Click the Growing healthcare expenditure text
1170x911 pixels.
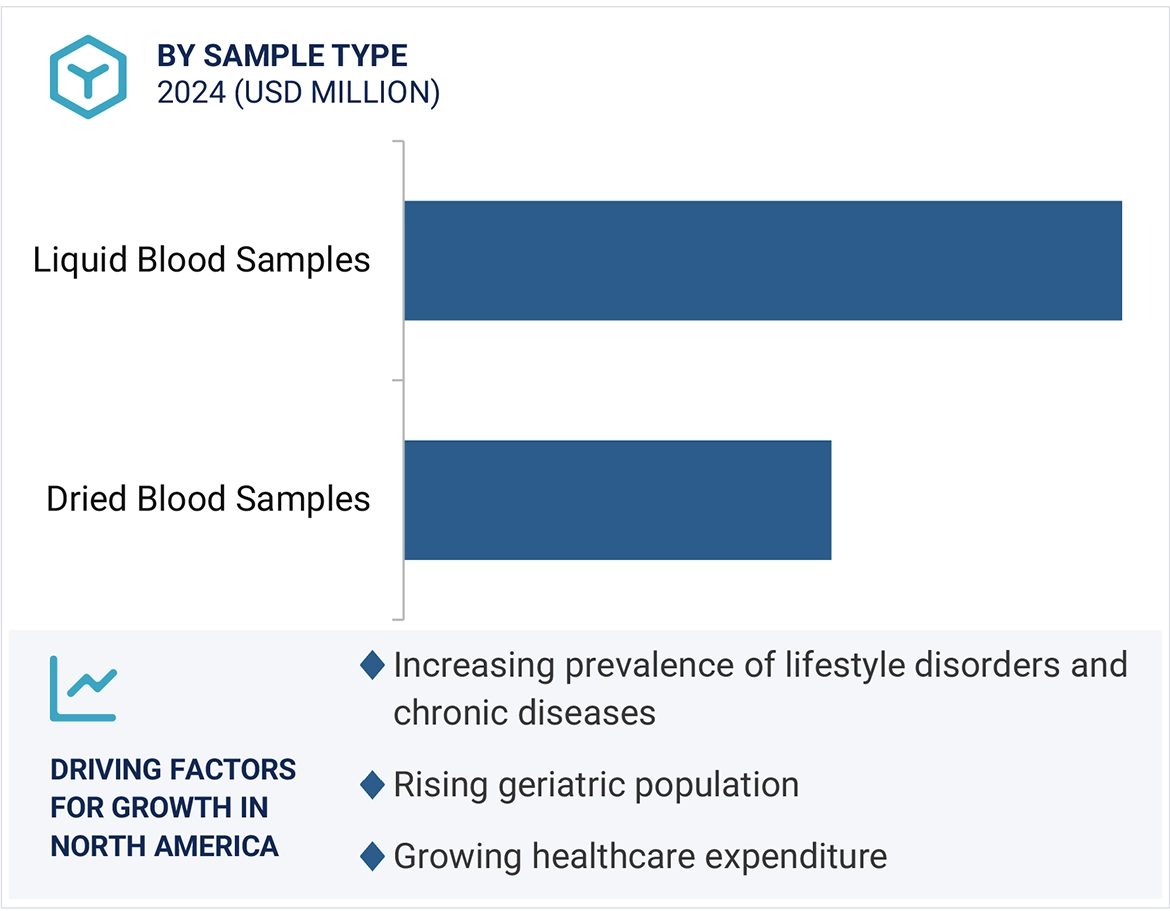[x=640, y=856]
